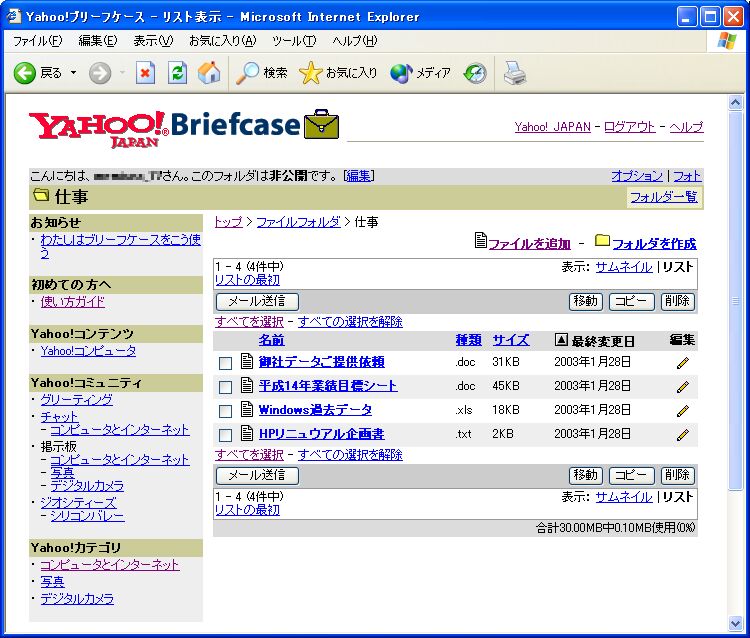Toggle sort order arrow by 最終変更日
Screen dimensions: 750x638
(561, 341)
